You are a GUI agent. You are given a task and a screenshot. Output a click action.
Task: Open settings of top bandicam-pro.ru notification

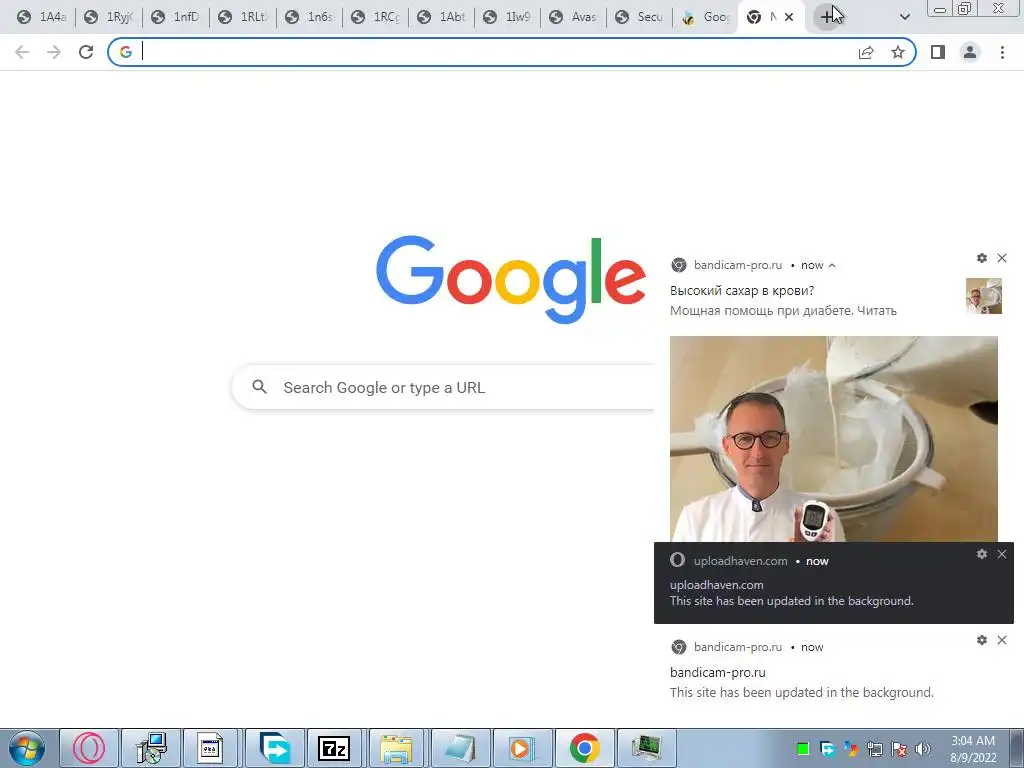(x=982, y=258)
